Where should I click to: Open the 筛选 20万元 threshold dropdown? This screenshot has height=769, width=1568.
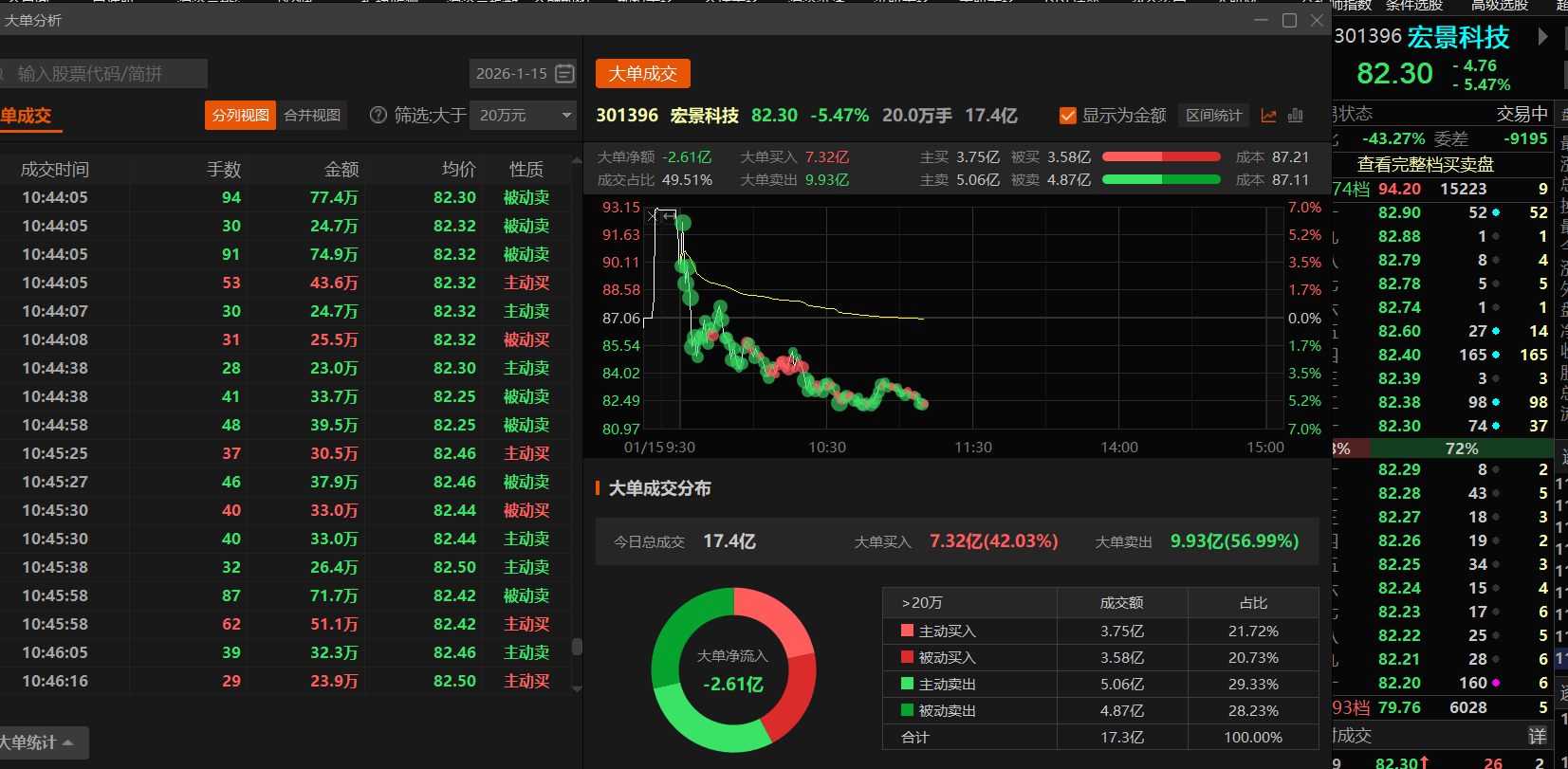525,115
